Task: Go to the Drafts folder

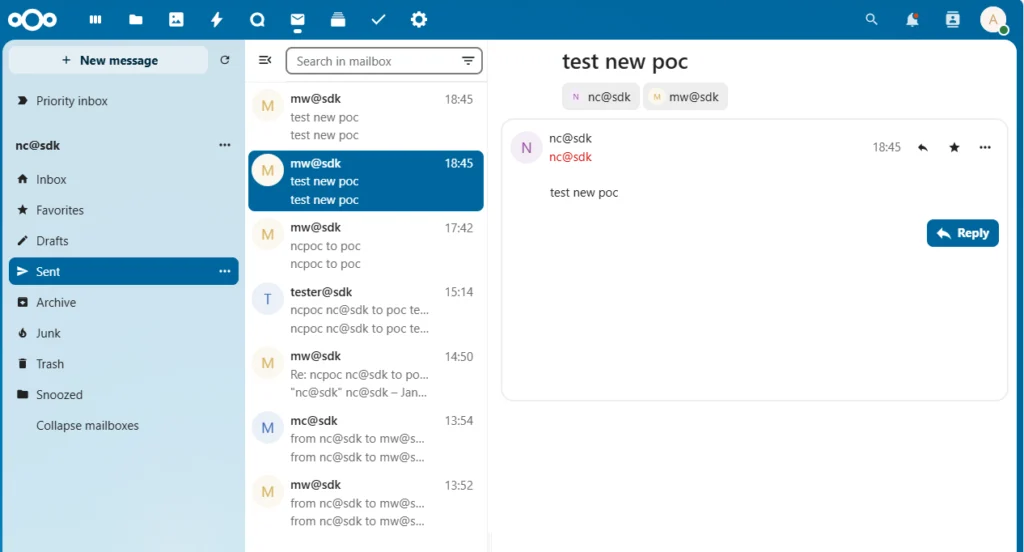Action: (x=52, y=241)
